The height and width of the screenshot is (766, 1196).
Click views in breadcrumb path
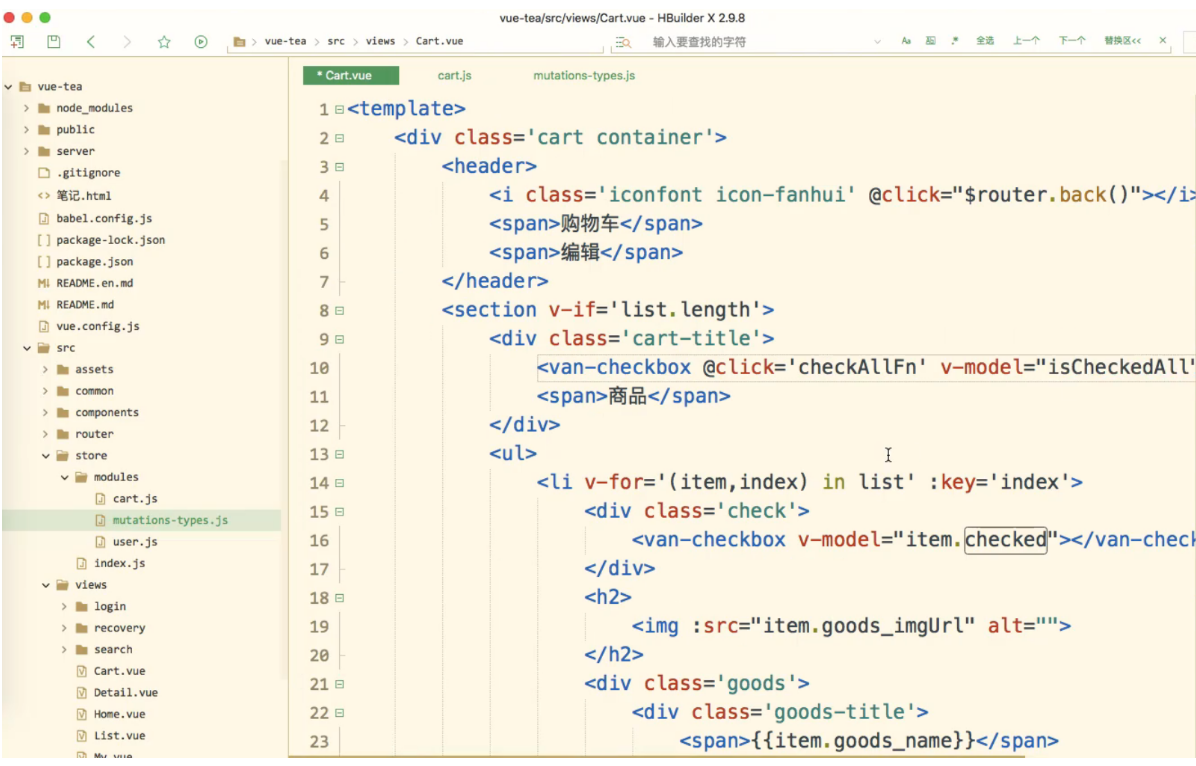tap(380, 41)
